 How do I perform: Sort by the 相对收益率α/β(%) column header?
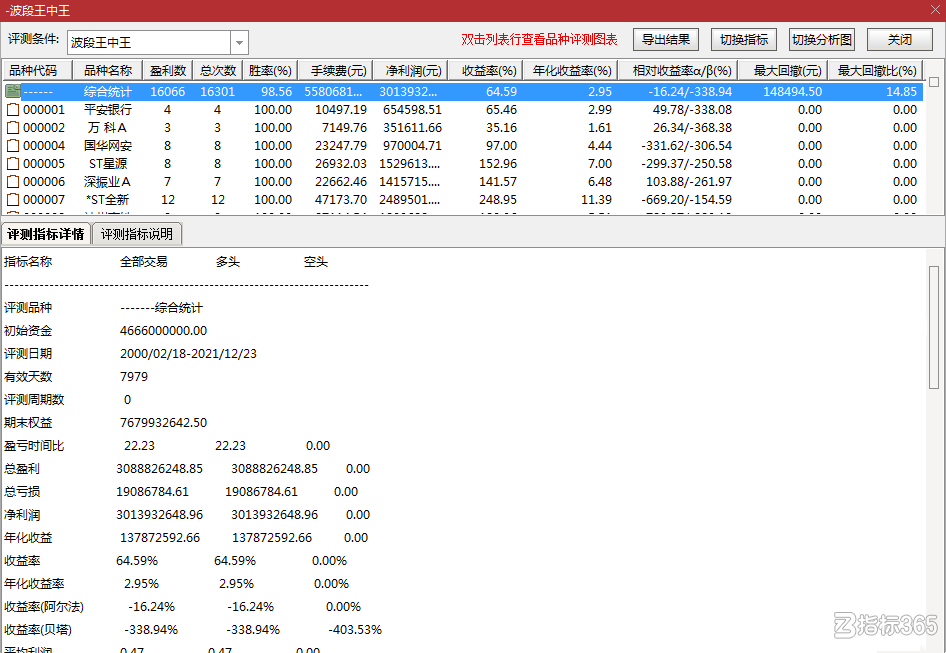pos(678,71)
